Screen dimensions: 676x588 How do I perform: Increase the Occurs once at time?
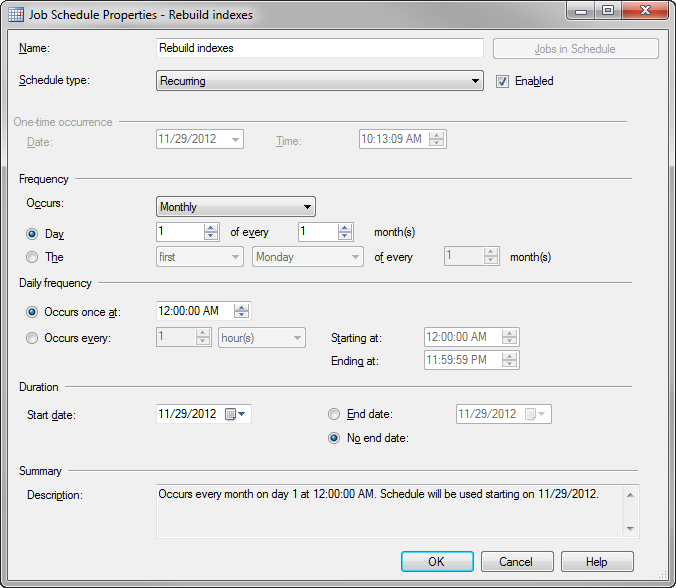coord(241,307)
